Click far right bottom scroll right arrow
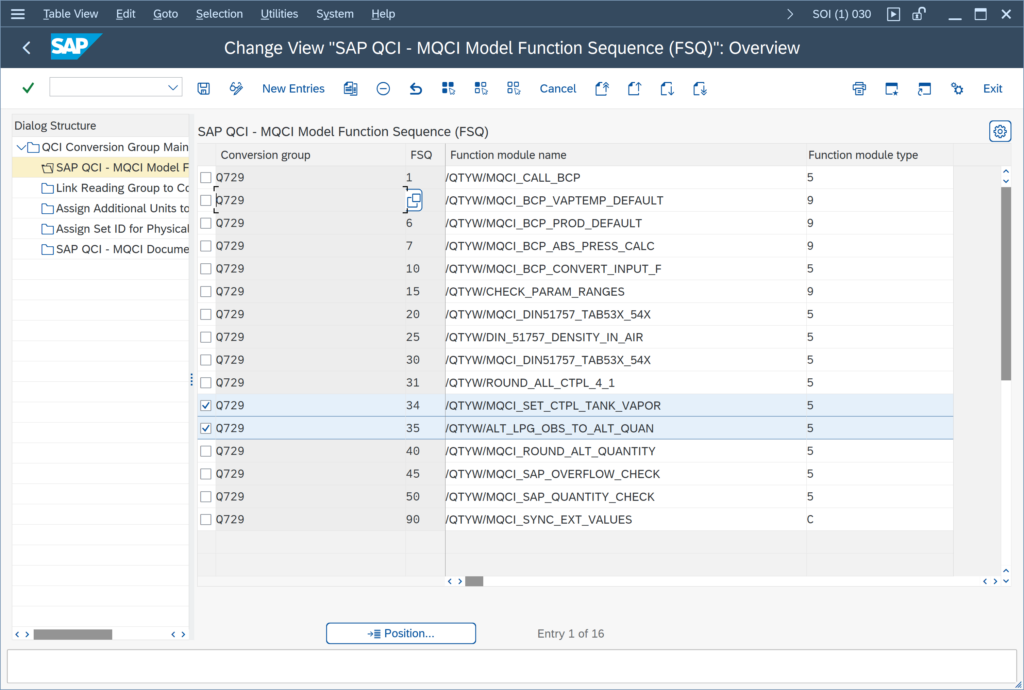 pos(995,581)
